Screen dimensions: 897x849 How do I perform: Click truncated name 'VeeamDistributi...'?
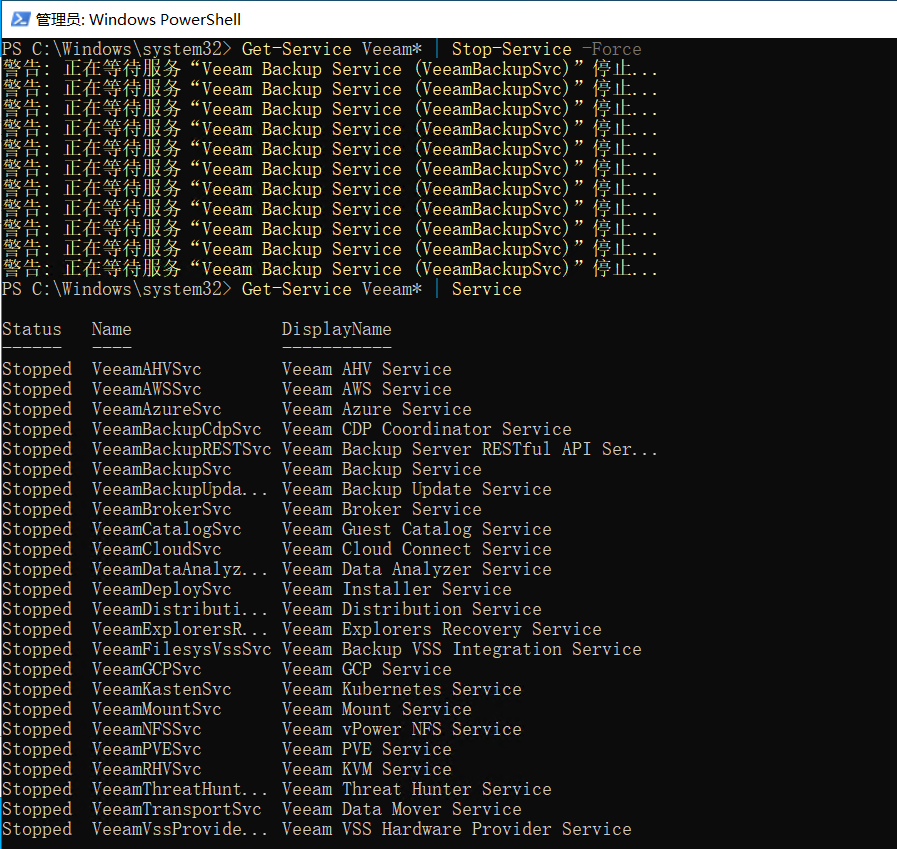point(180,609)
